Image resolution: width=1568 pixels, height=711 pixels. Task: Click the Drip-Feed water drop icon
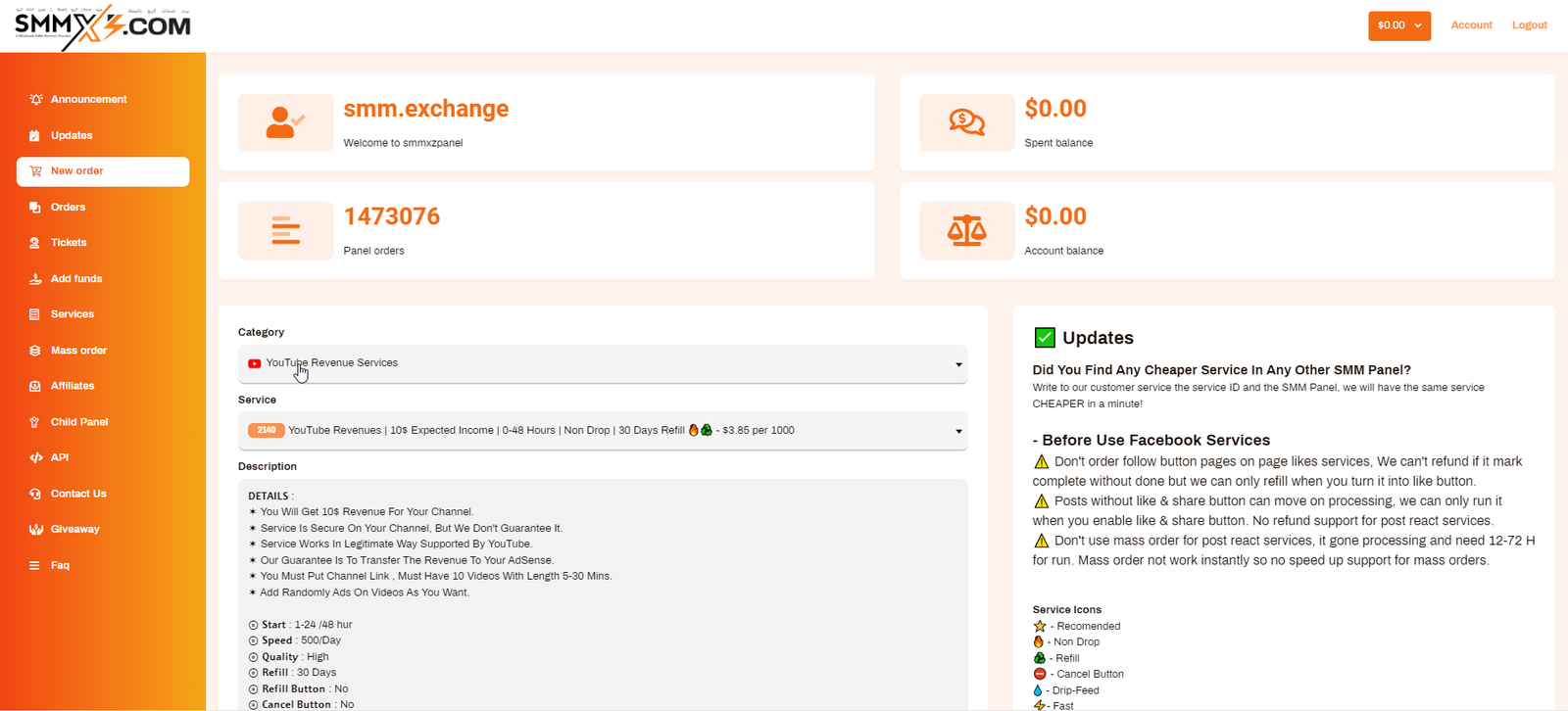pos(1038,690)
